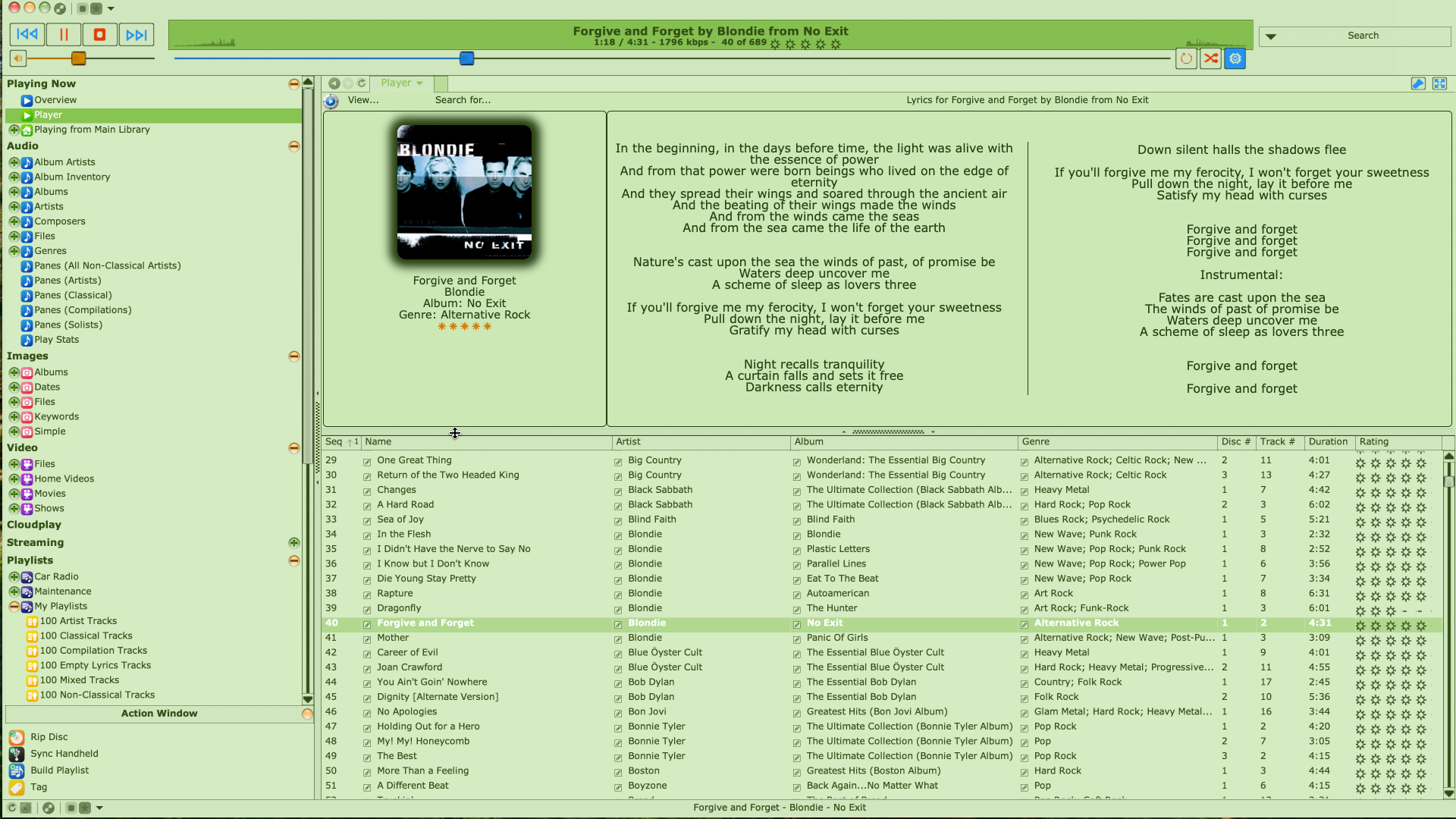Open the blue DSP settings gear icon

click(x=1235, y=58)
